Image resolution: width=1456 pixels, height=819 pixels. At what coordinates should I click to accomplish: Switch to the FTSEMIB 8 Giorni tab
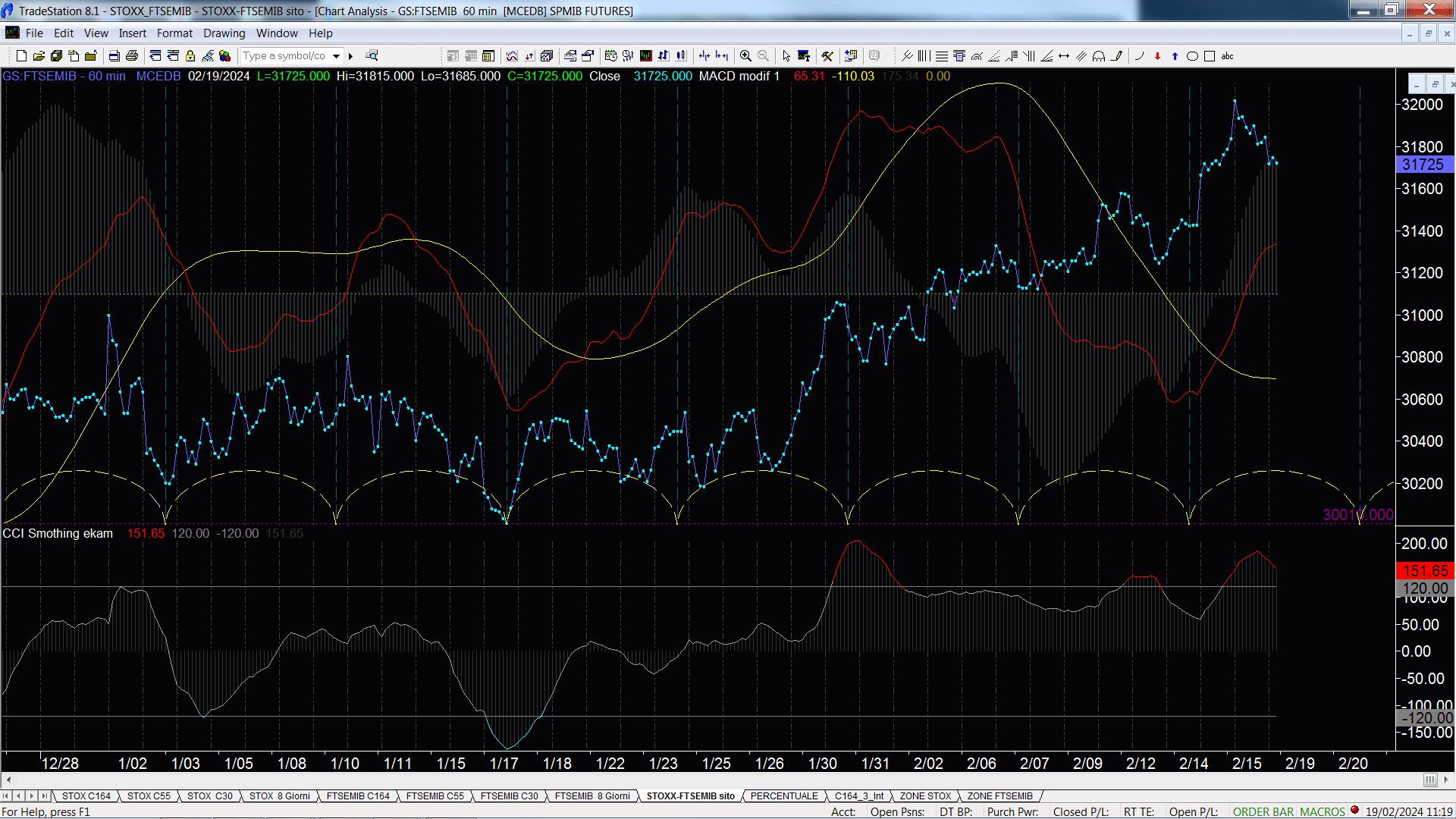click(592, 796)
